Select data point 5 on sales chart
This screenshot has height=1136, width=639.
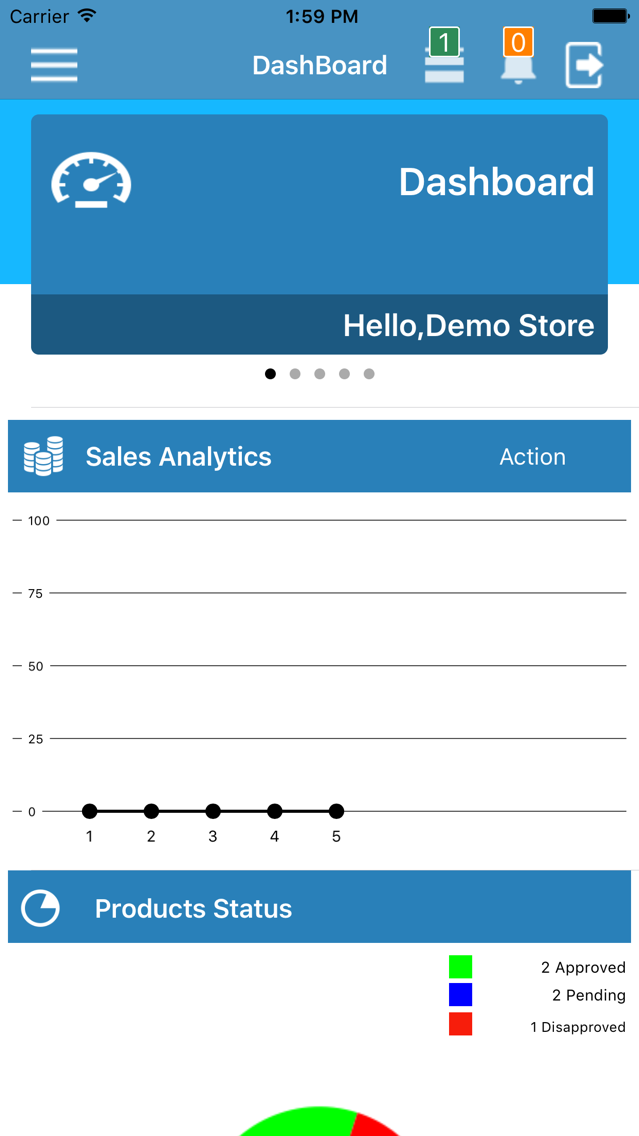pyautogui.click(x=336, y=811)
